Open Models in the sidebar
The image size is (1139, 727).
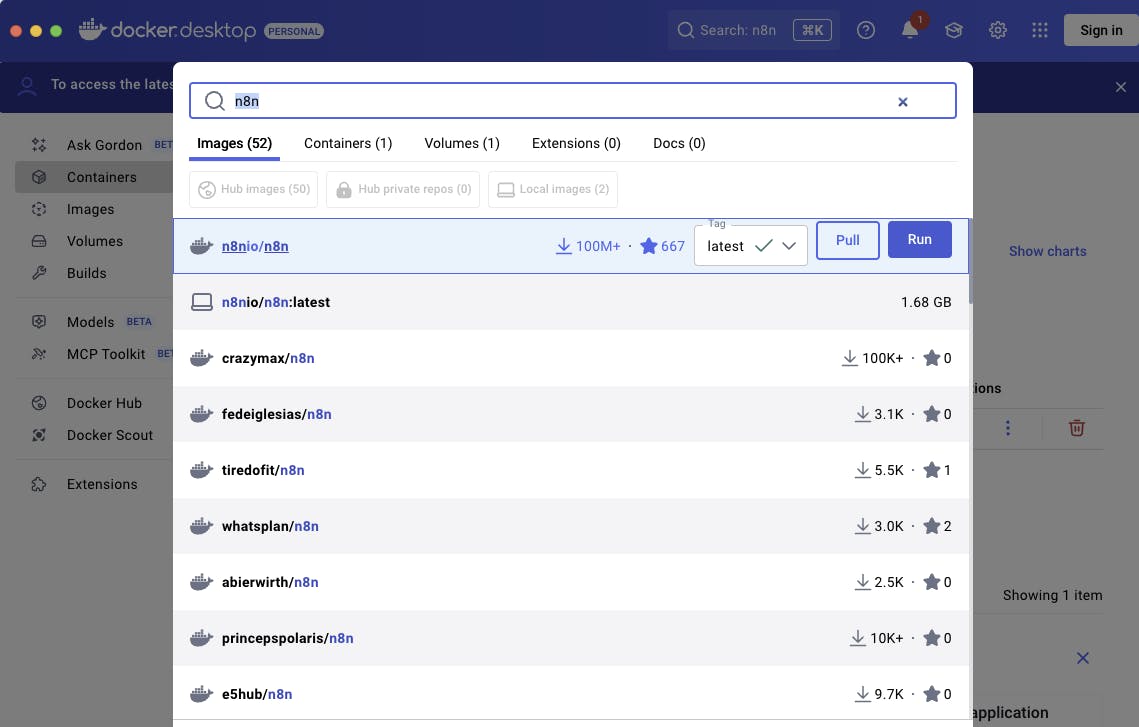(94, 322)
